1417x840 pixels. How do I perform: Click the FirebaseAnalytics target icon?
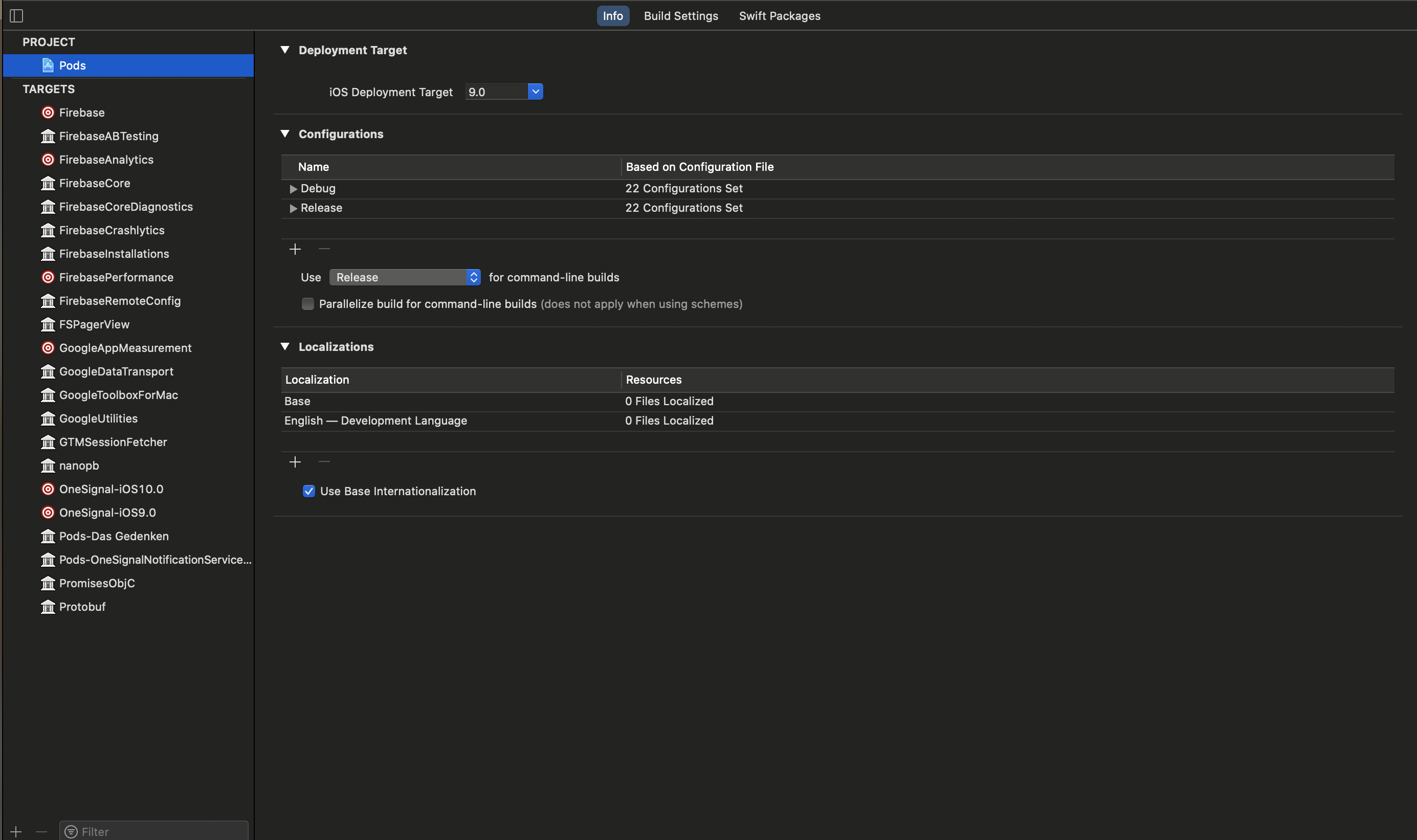48,160
